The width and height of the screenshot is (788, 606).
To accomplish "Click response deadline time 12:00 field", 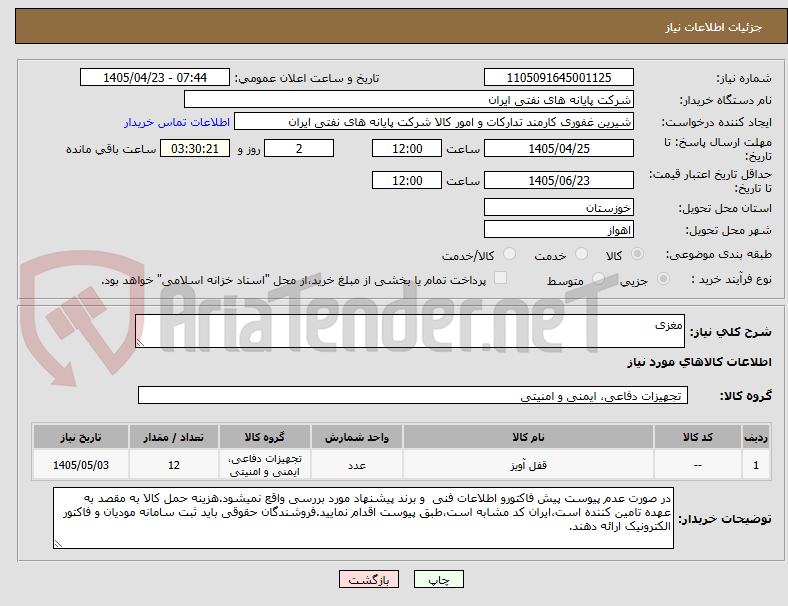I will [407, 149].
